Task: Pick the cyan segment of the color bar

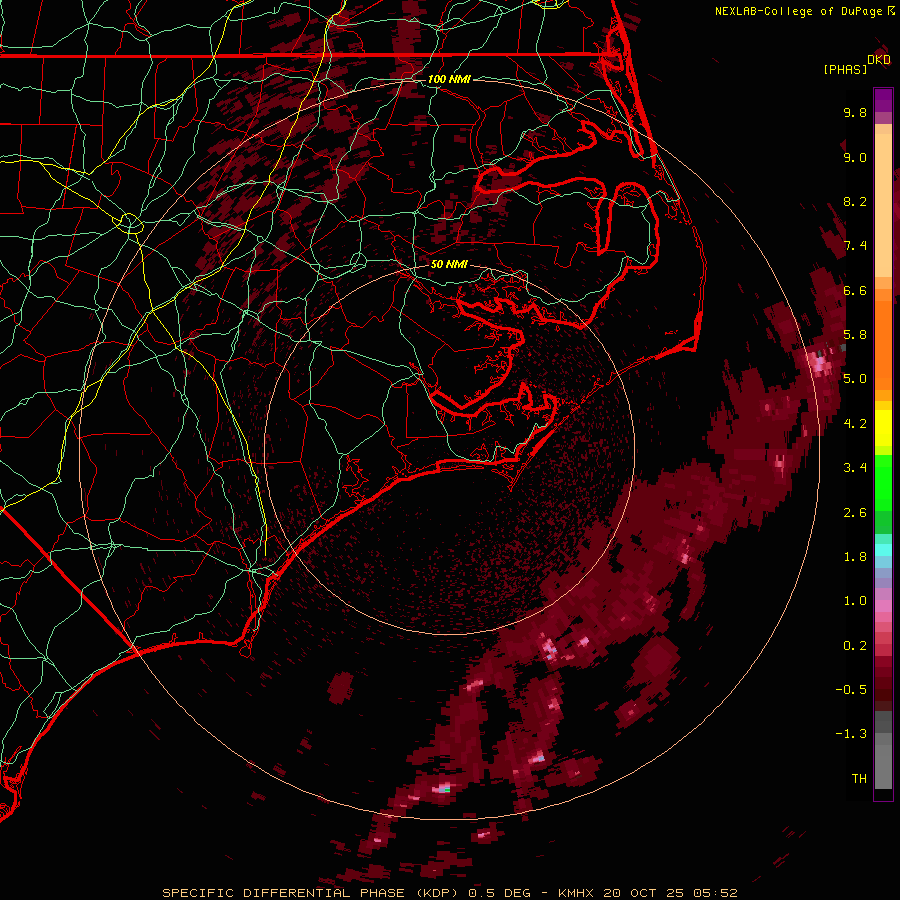Action: click(883, 550)
